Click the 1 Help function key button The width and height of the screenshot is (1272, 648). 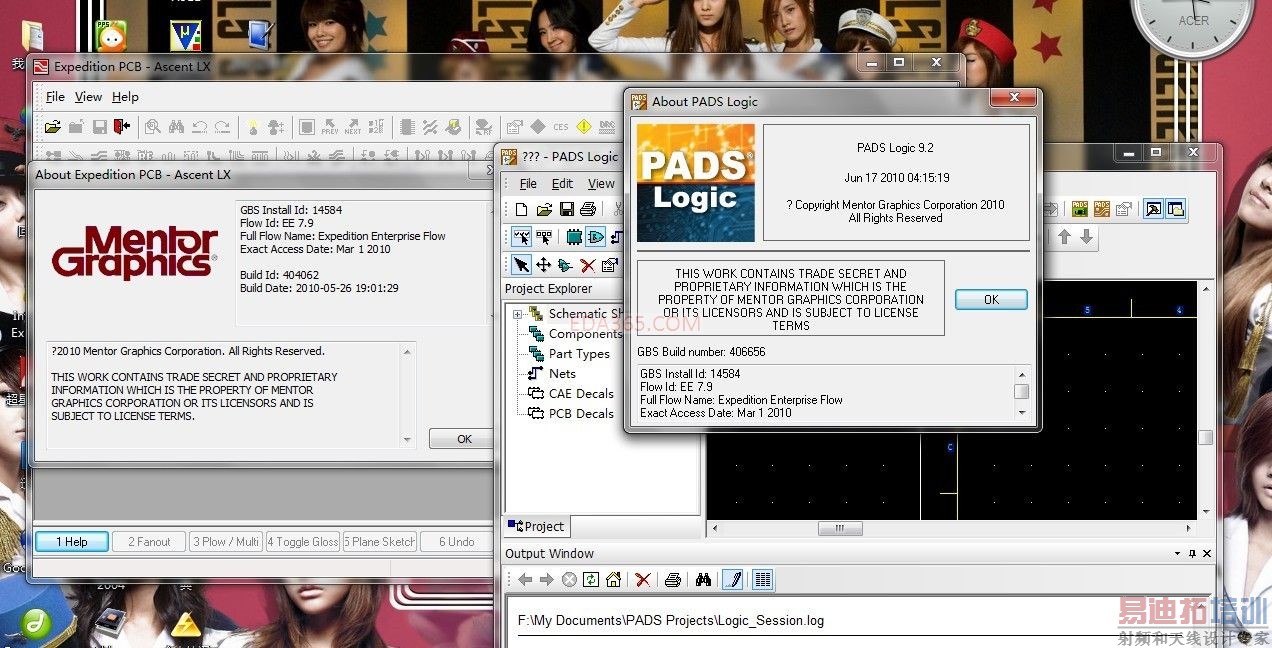tap(71, 542)
